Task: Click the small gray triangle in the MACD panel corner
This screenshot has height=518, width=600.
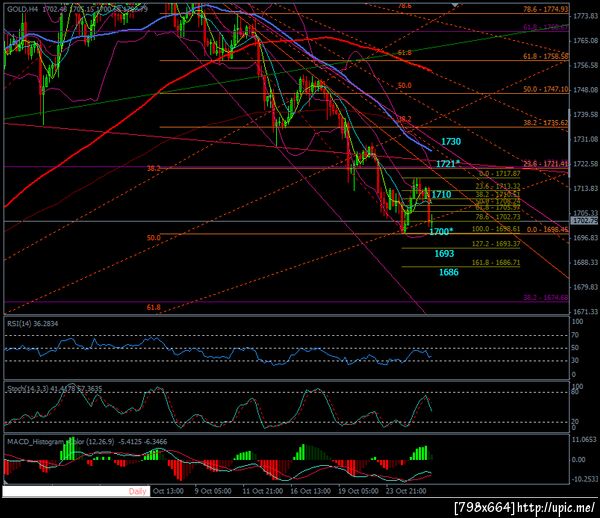Action: click(6, 482)
